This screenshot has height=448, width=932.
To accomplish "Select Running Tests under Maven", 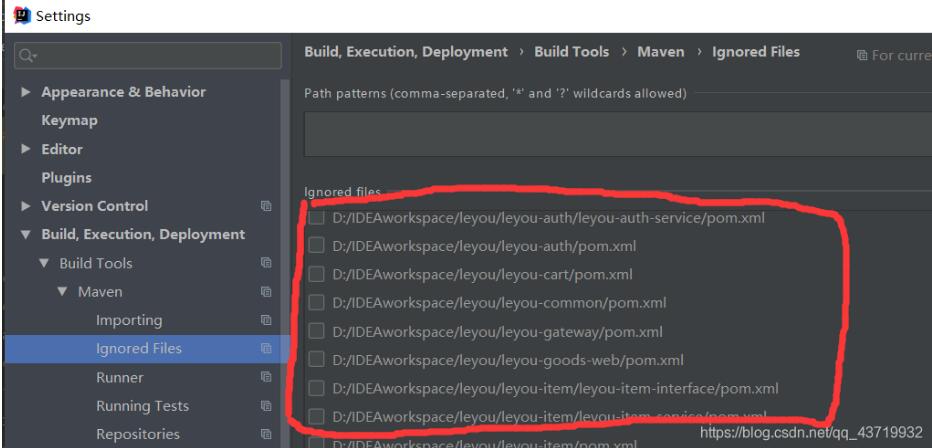I will pos(143,406).
